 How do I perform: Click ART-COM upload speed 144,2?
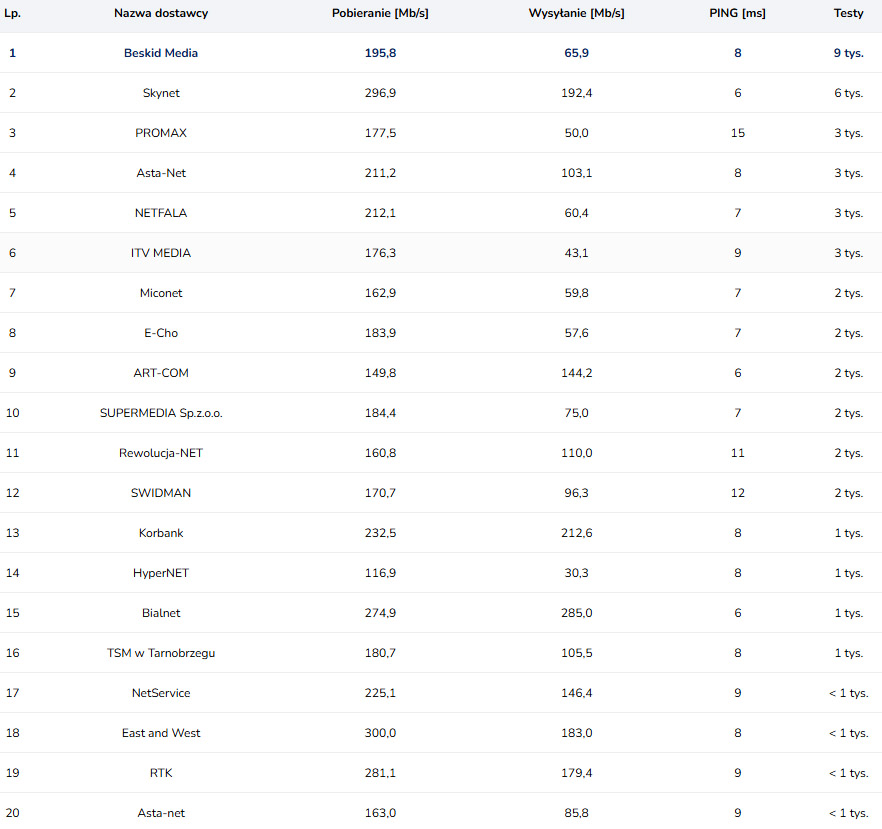point(577,372)
